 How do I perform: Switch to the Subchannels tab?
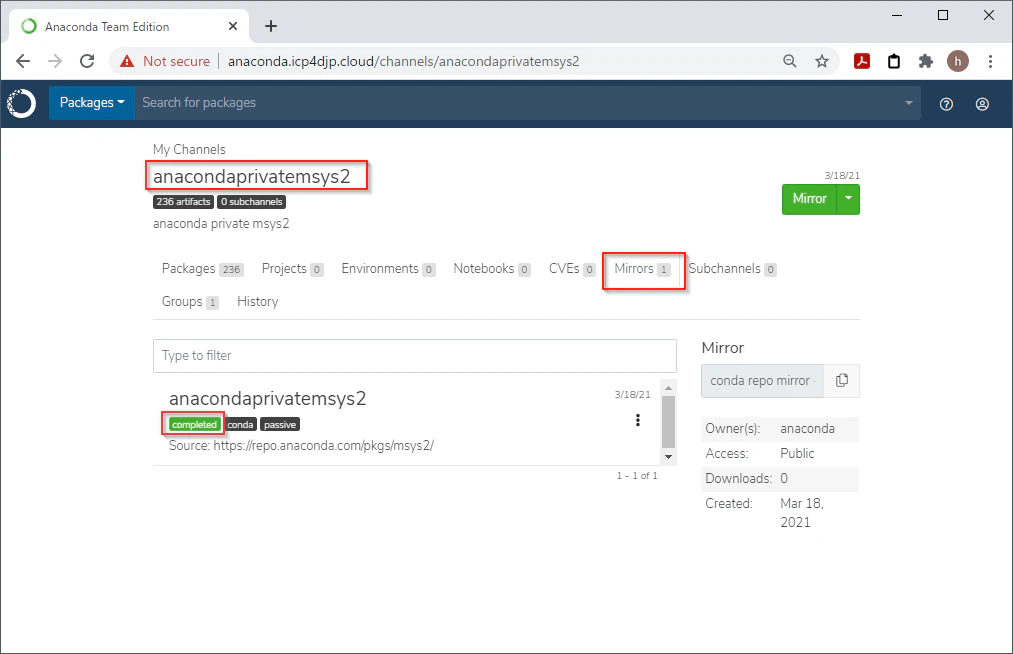click(x=732, y=269)
